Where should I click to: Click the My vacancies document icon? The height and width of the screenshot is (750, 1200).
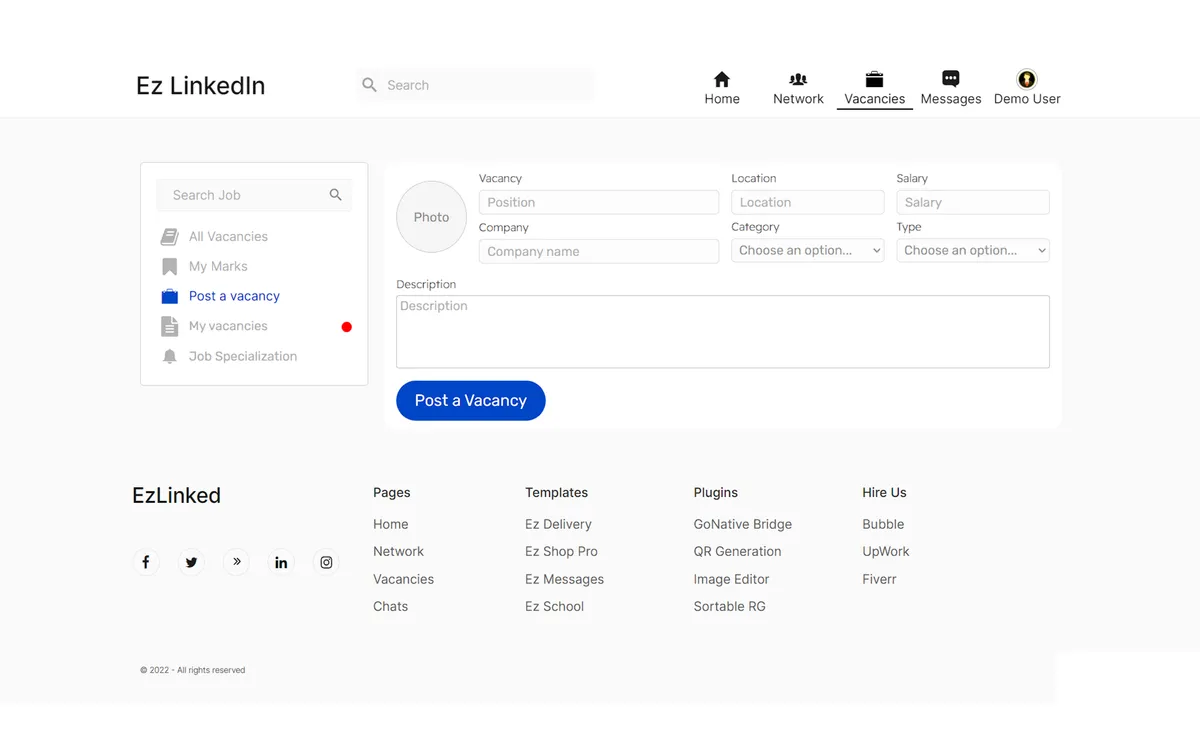pyautogui.click(x=170, y=326)
